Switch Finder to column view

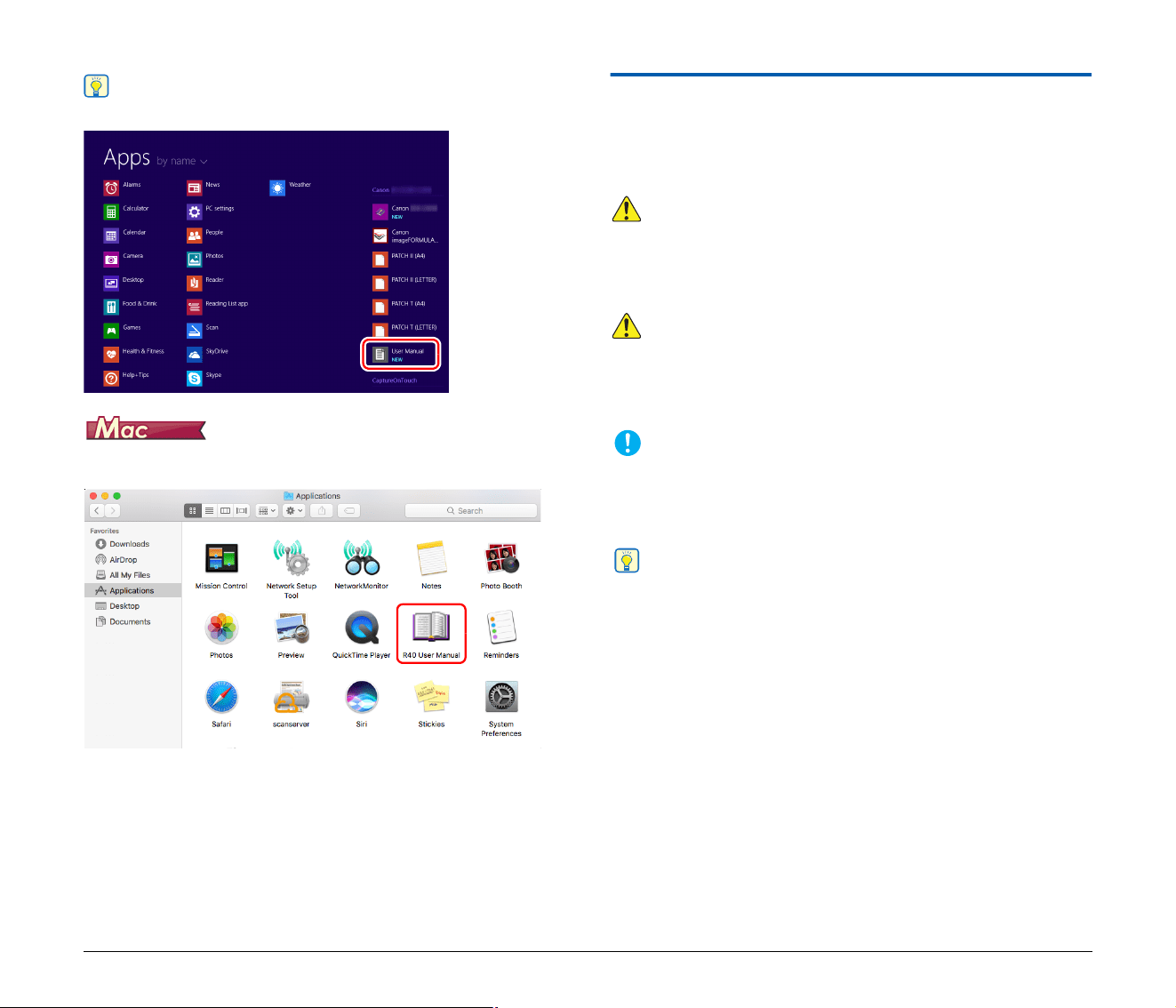pyautogui.click(x=225, y=510)
